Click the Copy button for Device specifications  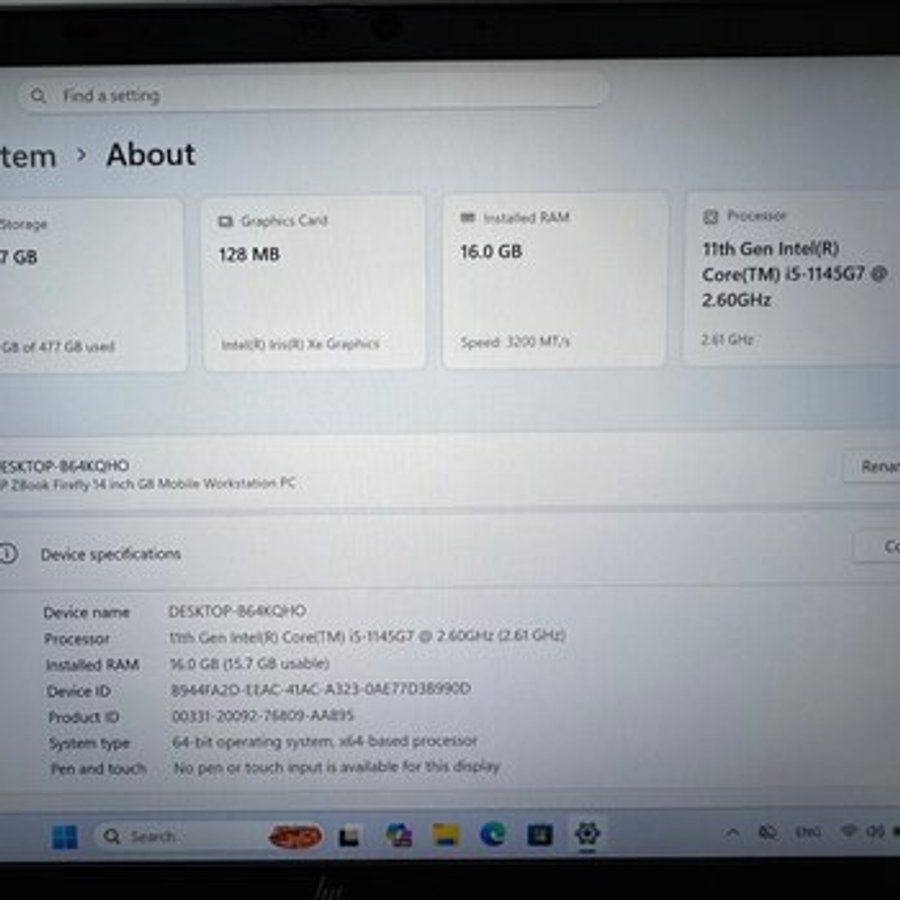click(877, 546)
